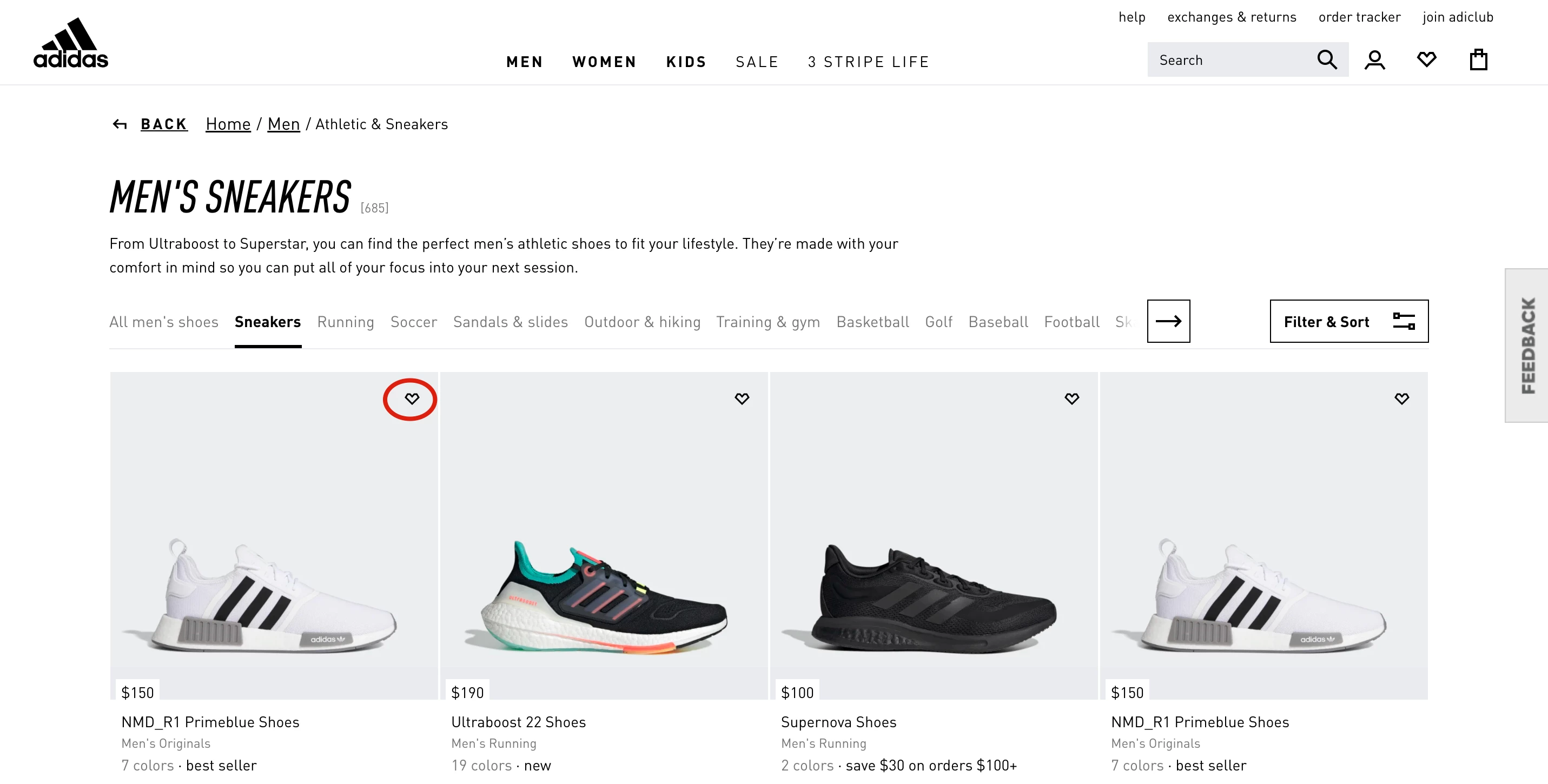
Task: Open Filter & Sort panel
Action: tap(1348, 321)
